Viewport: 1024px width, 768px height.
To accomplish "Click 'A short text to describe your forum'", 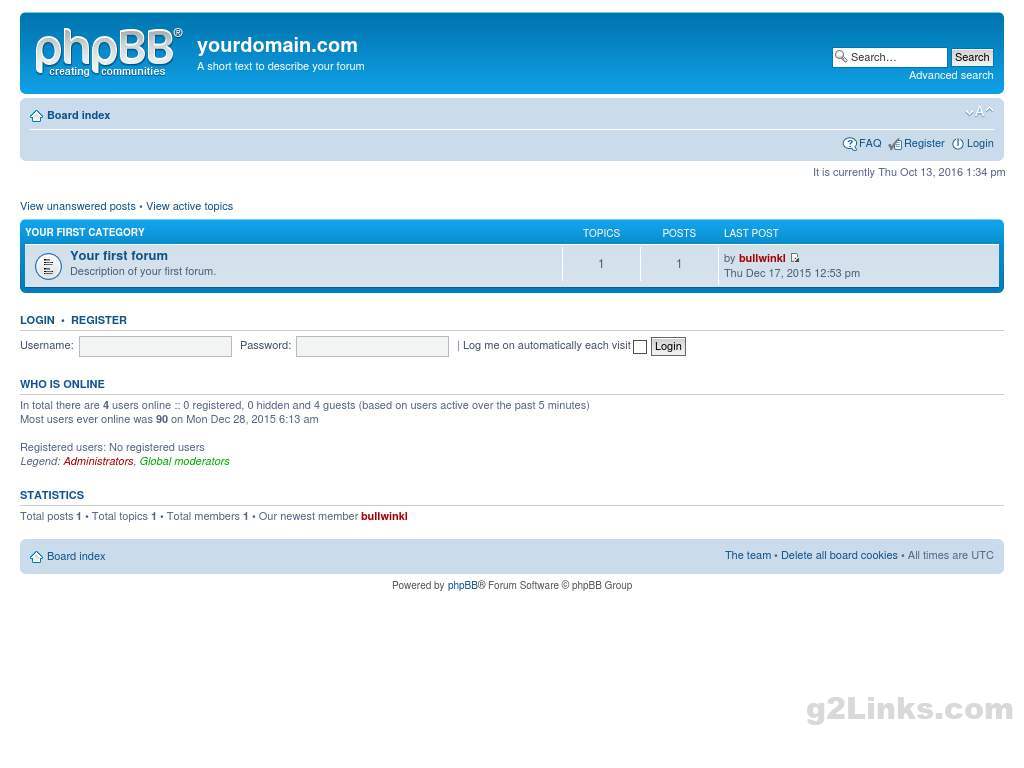I will (x=281, y=66).
